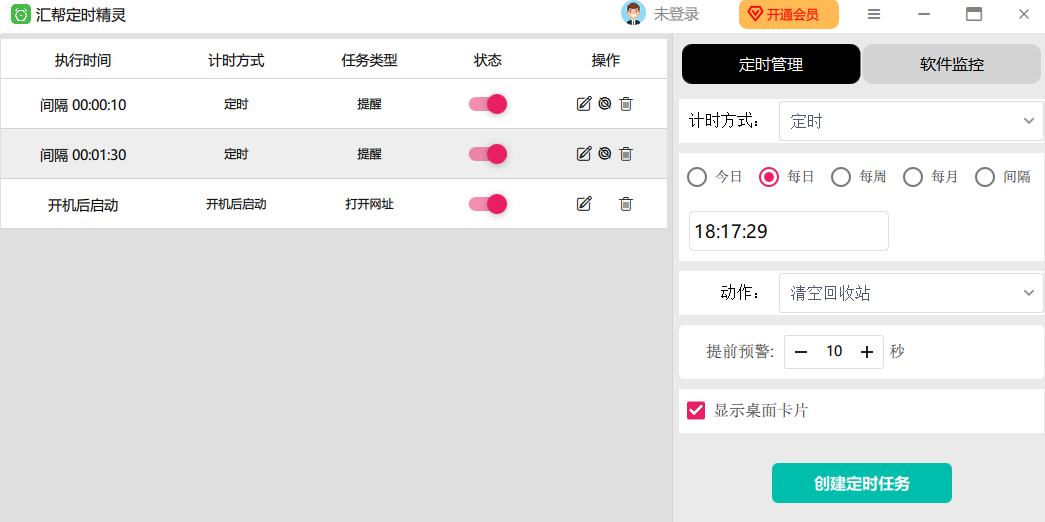The width and height of the screenshot is (1045, 522).
Task: Edit the 间隔 00:00:10 task
Action: (x=584, y=104)
